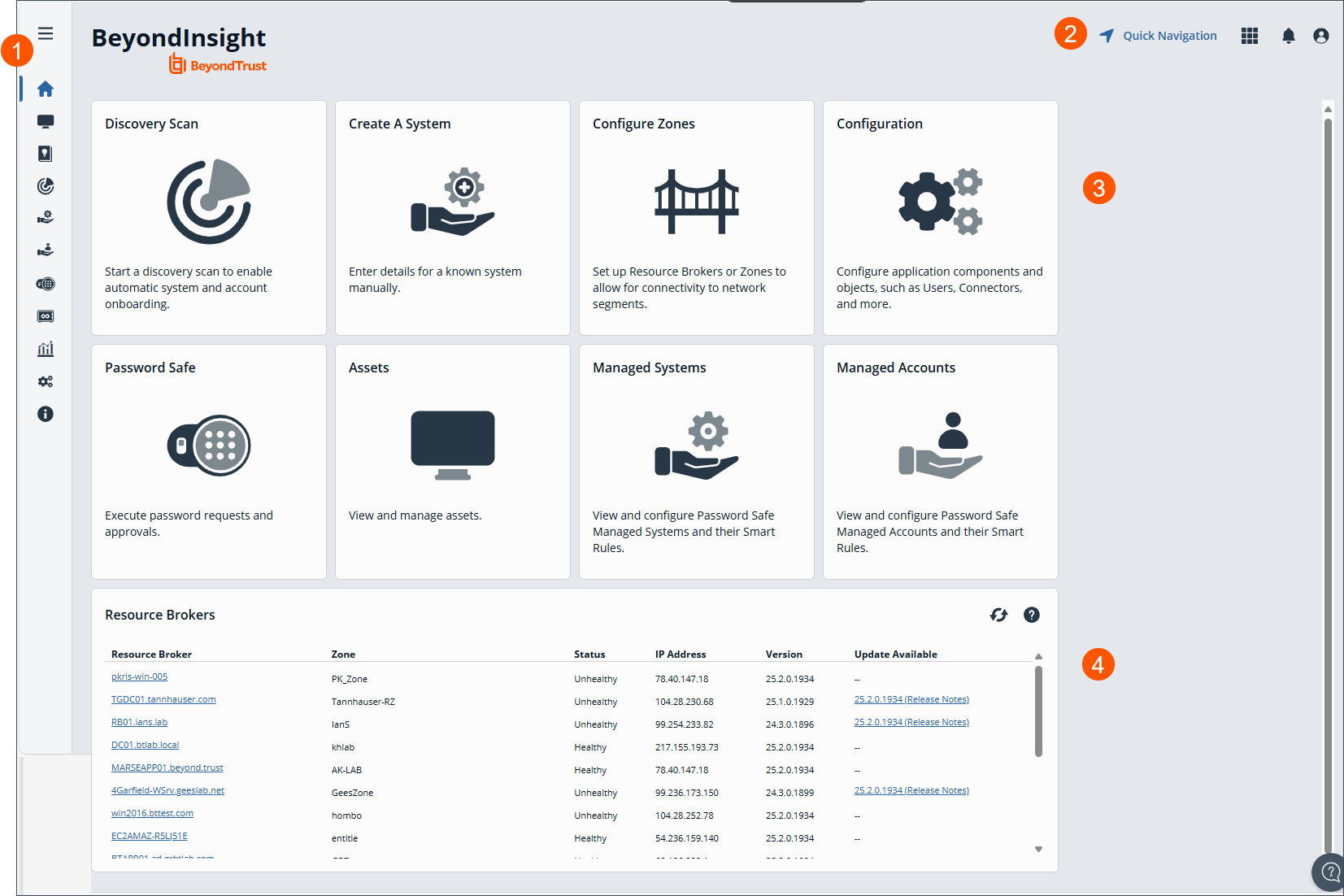Open the monitor Assets icon in the sidebar
The image size is (1344, 896).
[46, 121]
